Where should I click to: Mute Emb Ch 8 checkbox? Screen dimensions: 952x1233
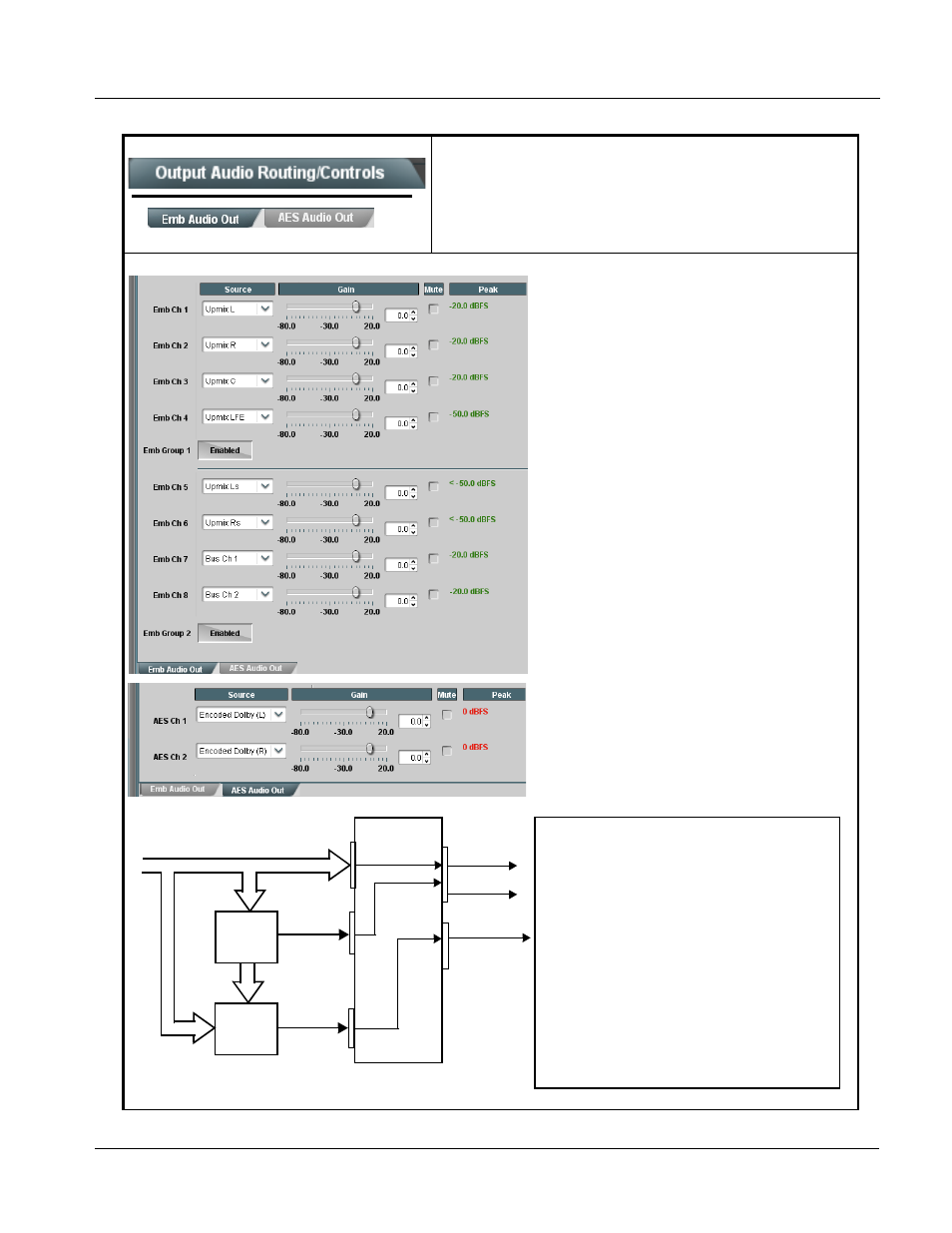[x=434, y=595]
